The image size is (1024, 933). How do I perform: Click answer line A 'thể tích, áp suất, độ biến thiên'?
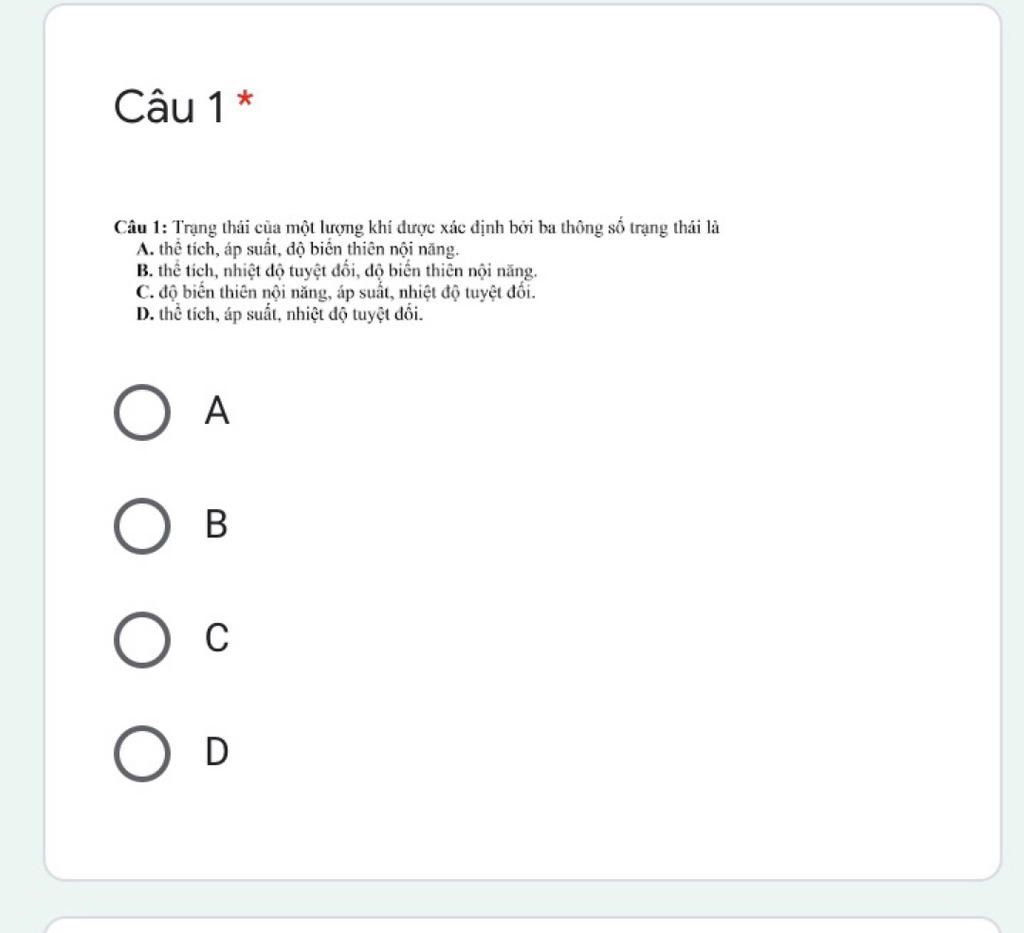[x=298, y=249]
